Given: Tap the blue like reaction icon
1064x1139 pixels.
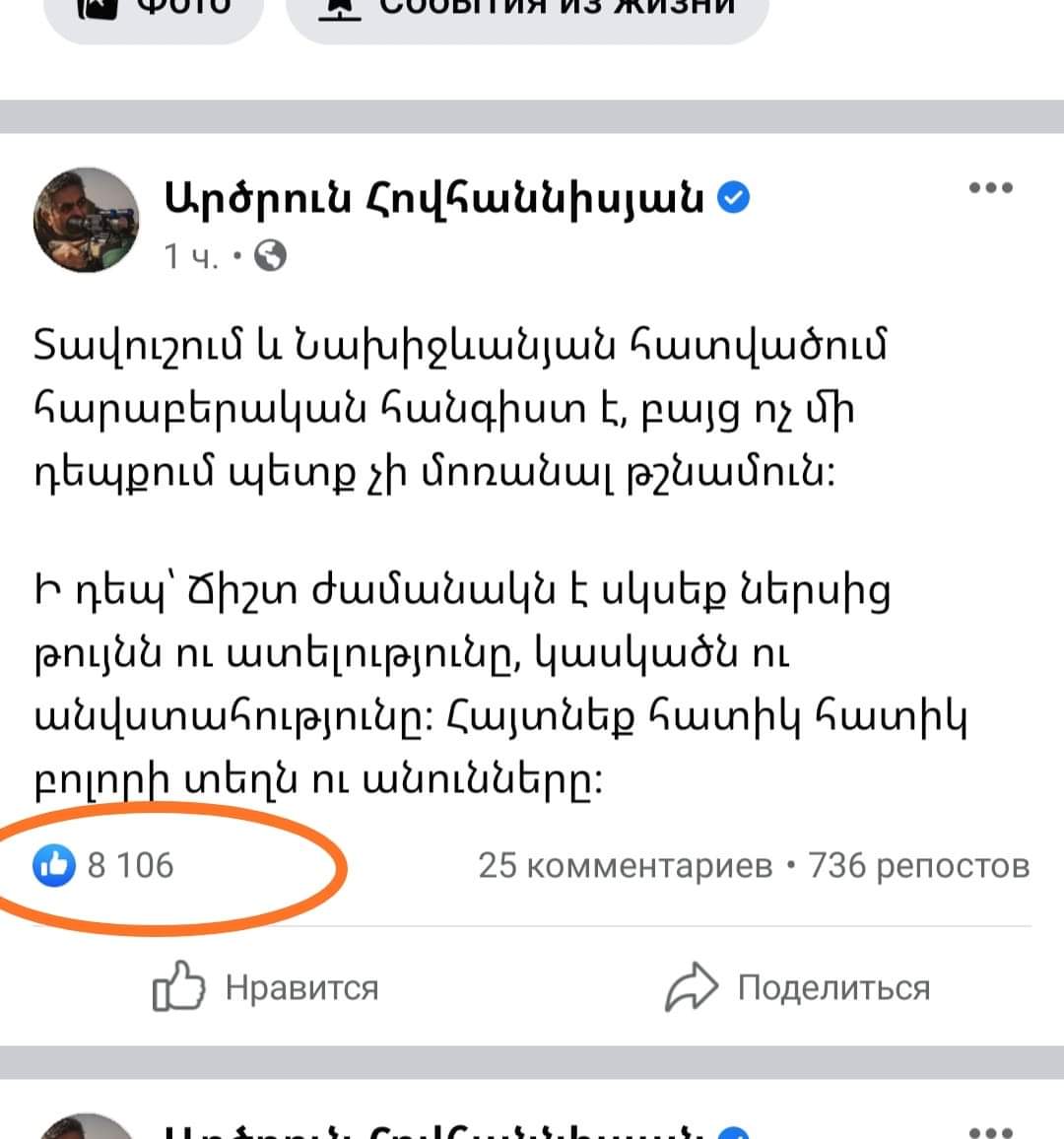Looking at the screenshot, I should click(54, 866).
